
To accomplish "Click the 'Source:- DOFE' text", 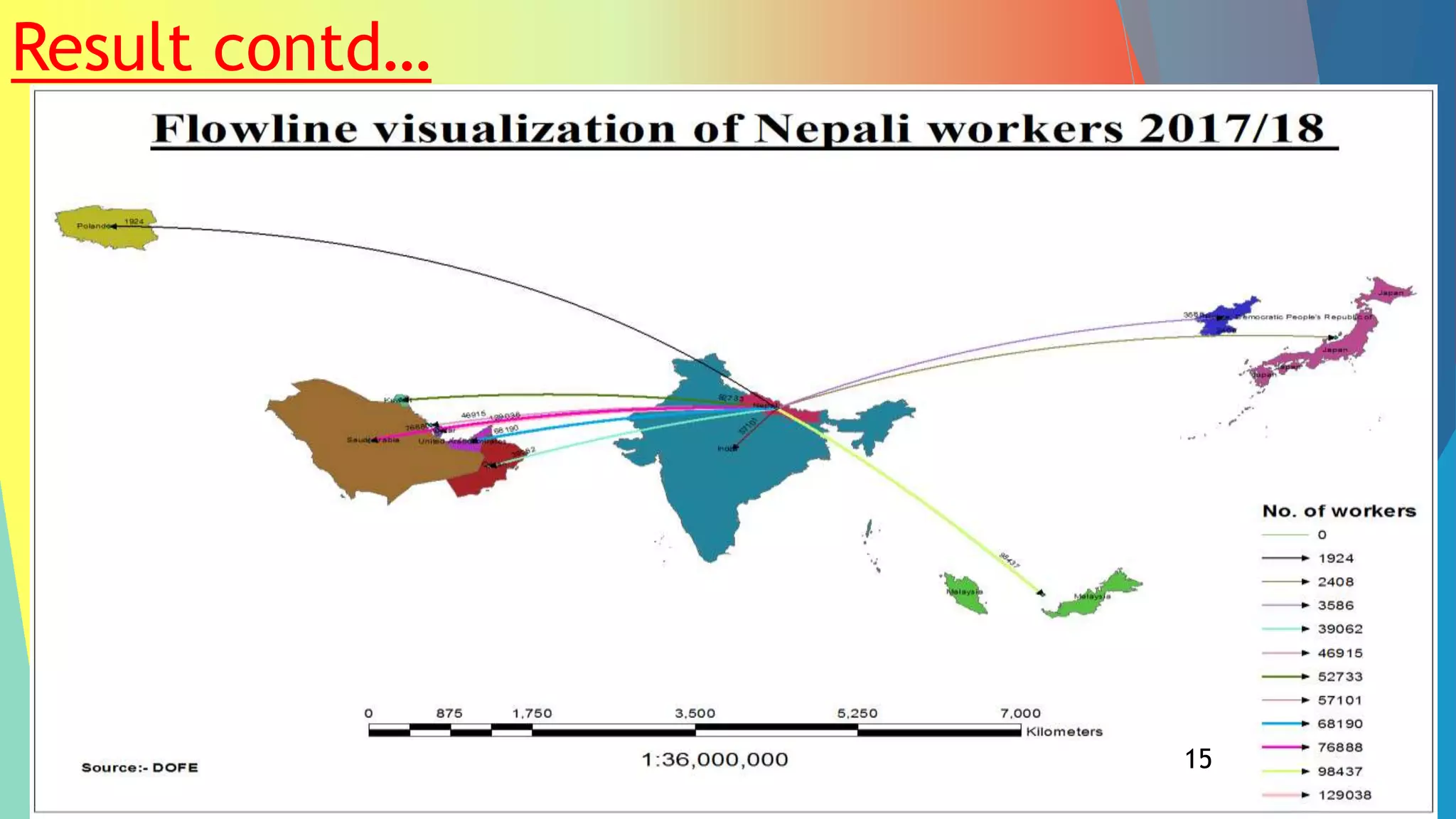I will click(x=140, y=768).
